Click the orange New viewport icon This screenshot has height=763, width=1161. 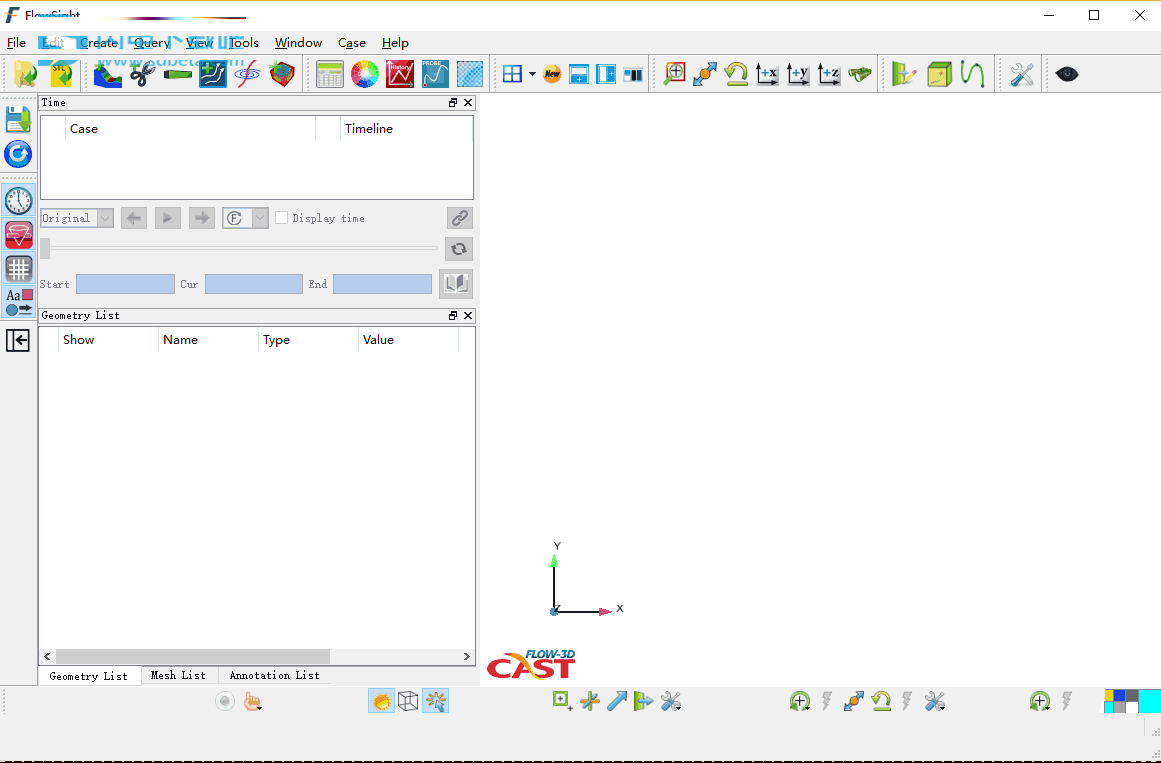[552, 74]
